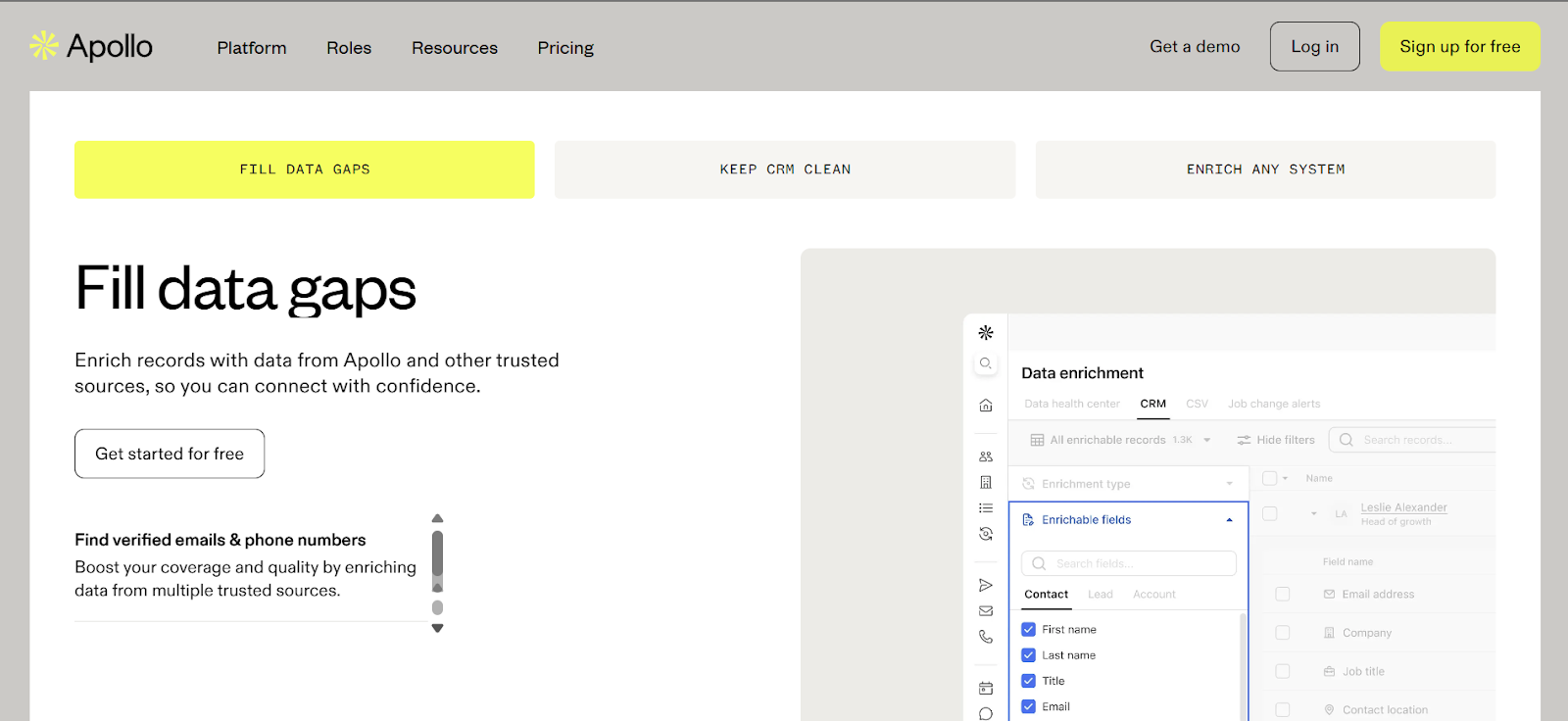The image size is (1568, 721).
Task: Open the Data health center tab
Action: (x=1072, y=404)
